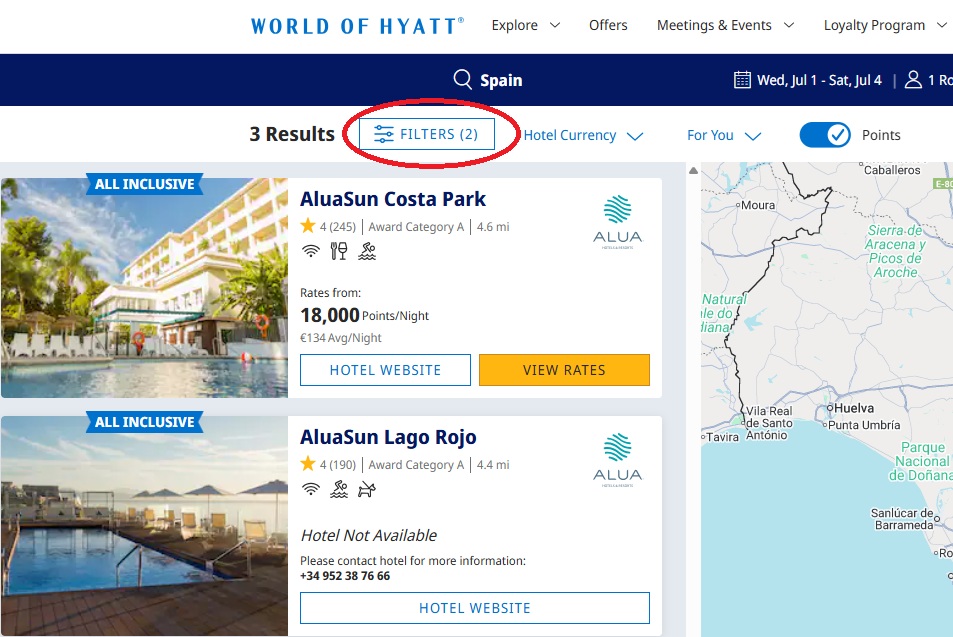Click the guest person icon
Image resolution: width=953 pixels, height=637 pixels.
coord(913,79)
